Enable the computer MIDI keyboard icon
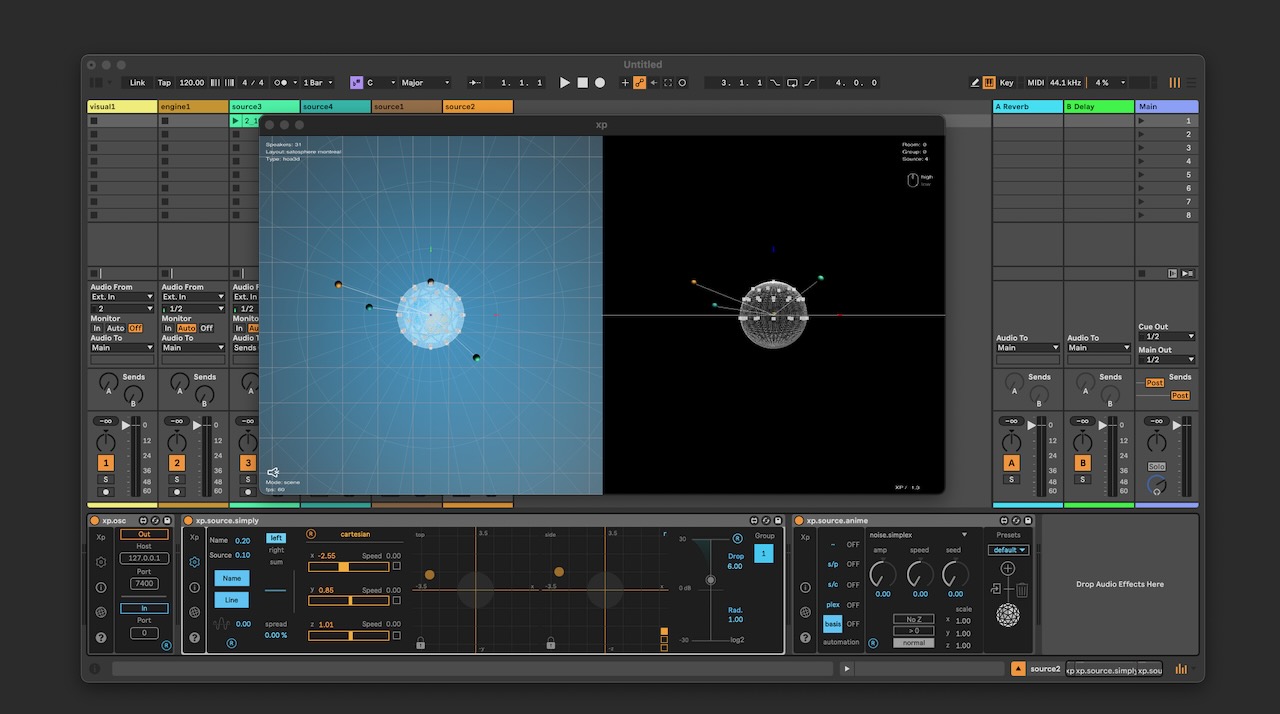 pyautogui.click(x=989, y=83)
